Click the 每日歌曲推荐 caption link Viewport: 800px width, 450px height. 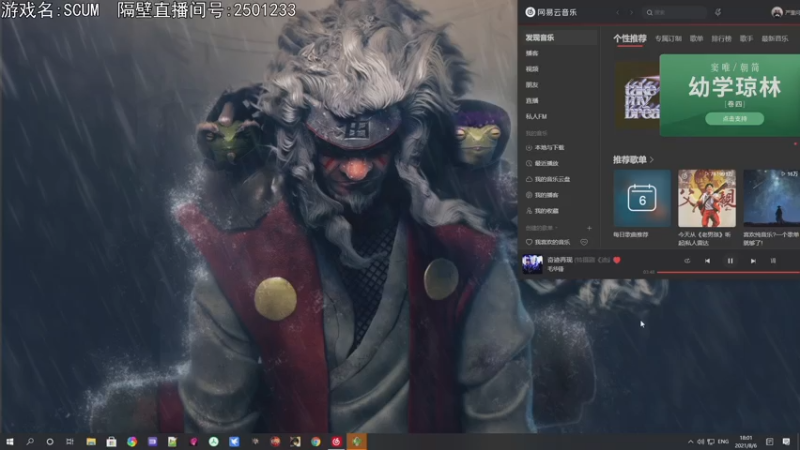(x=631, y=235)
